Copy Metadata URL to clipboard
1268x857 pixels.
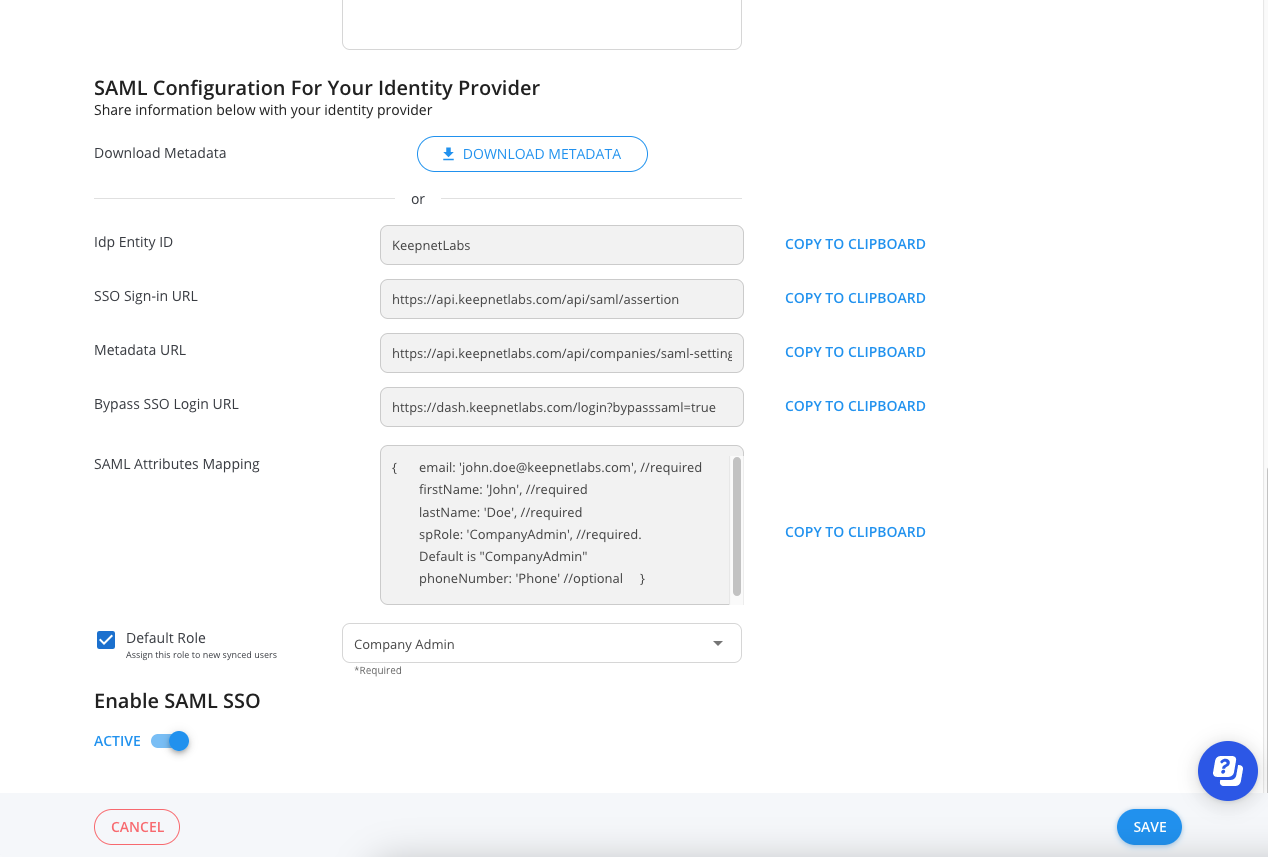coord(855,352)
